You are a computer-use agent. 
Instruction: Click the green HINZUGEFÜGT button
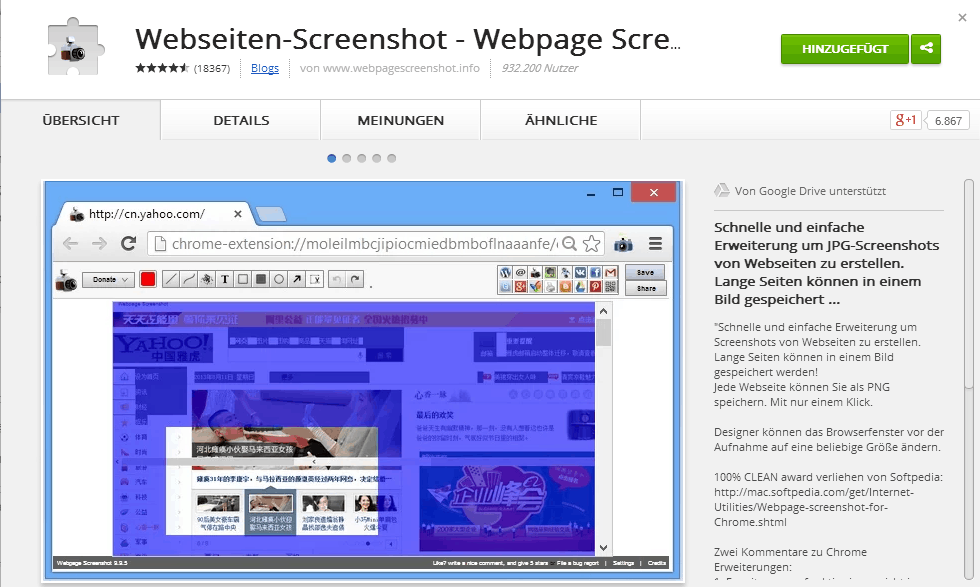pos(844,49)
